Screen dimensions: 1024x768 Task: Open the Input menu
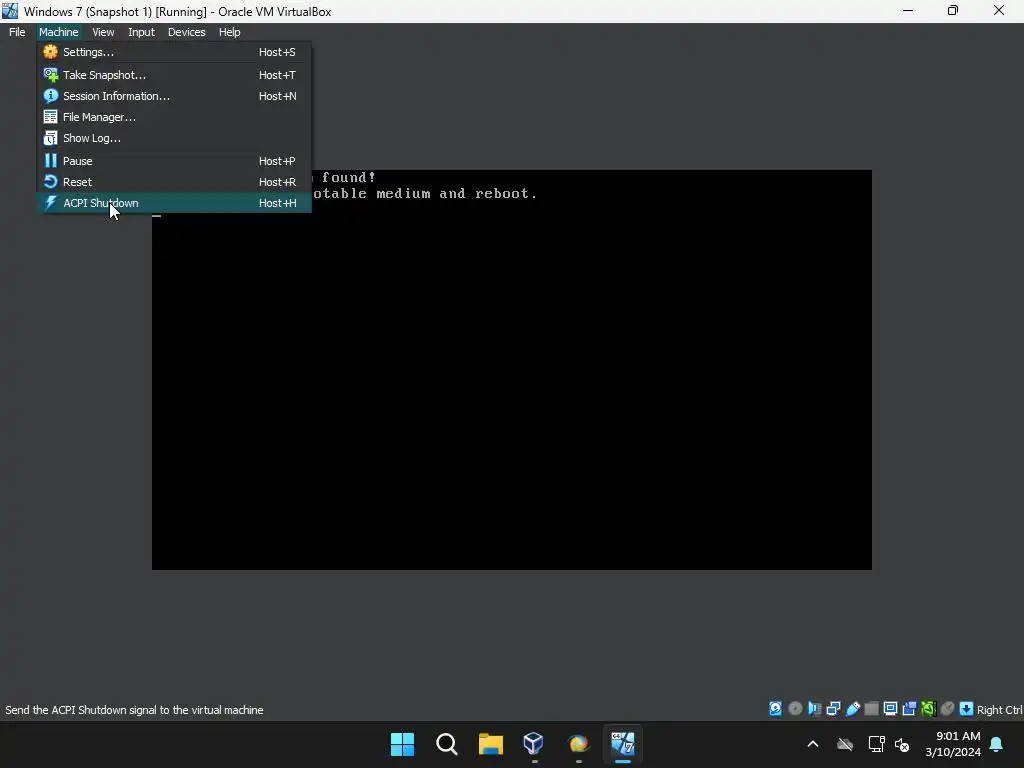141,32
